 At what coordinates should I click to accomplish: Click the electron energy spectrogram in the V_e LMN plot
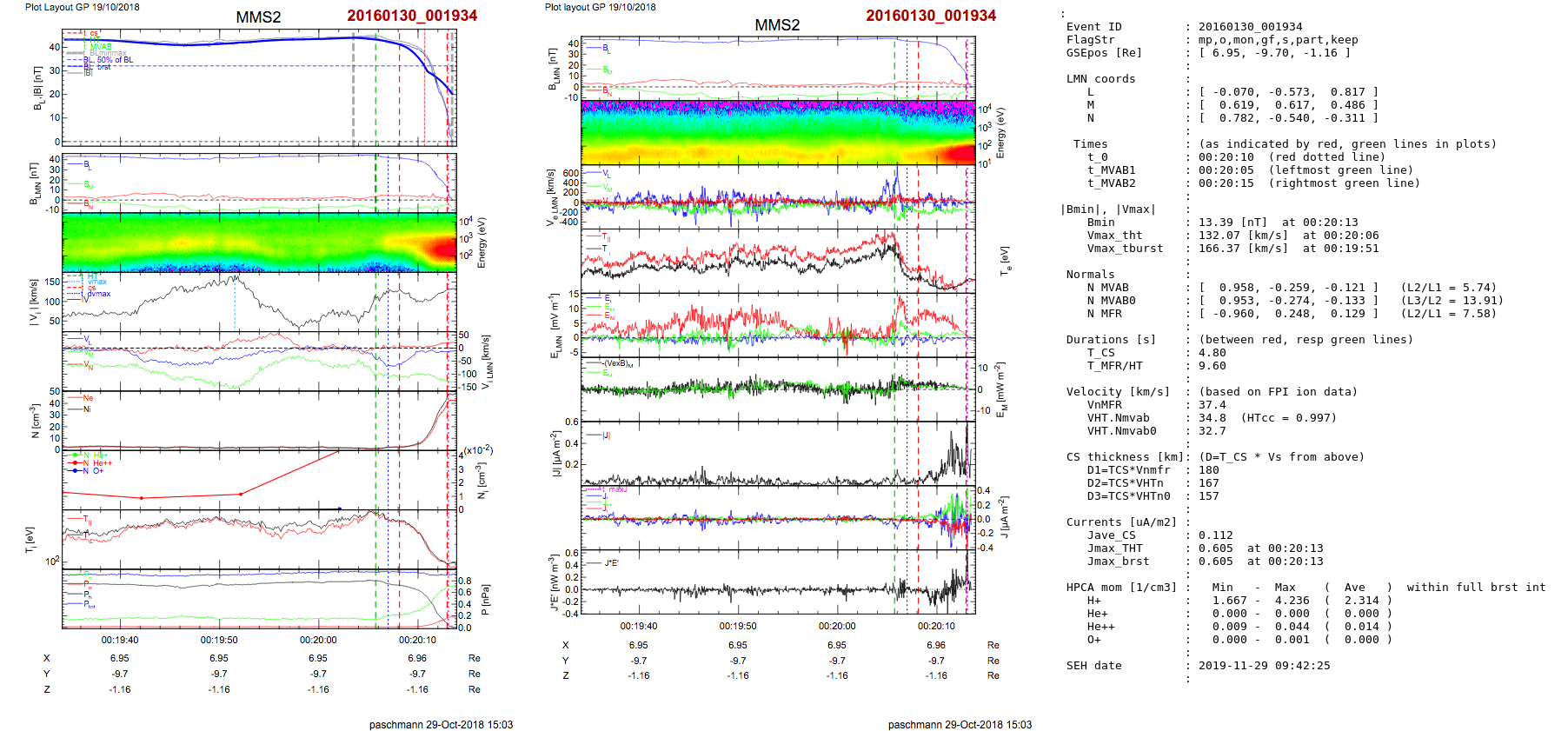coord(778,132)
